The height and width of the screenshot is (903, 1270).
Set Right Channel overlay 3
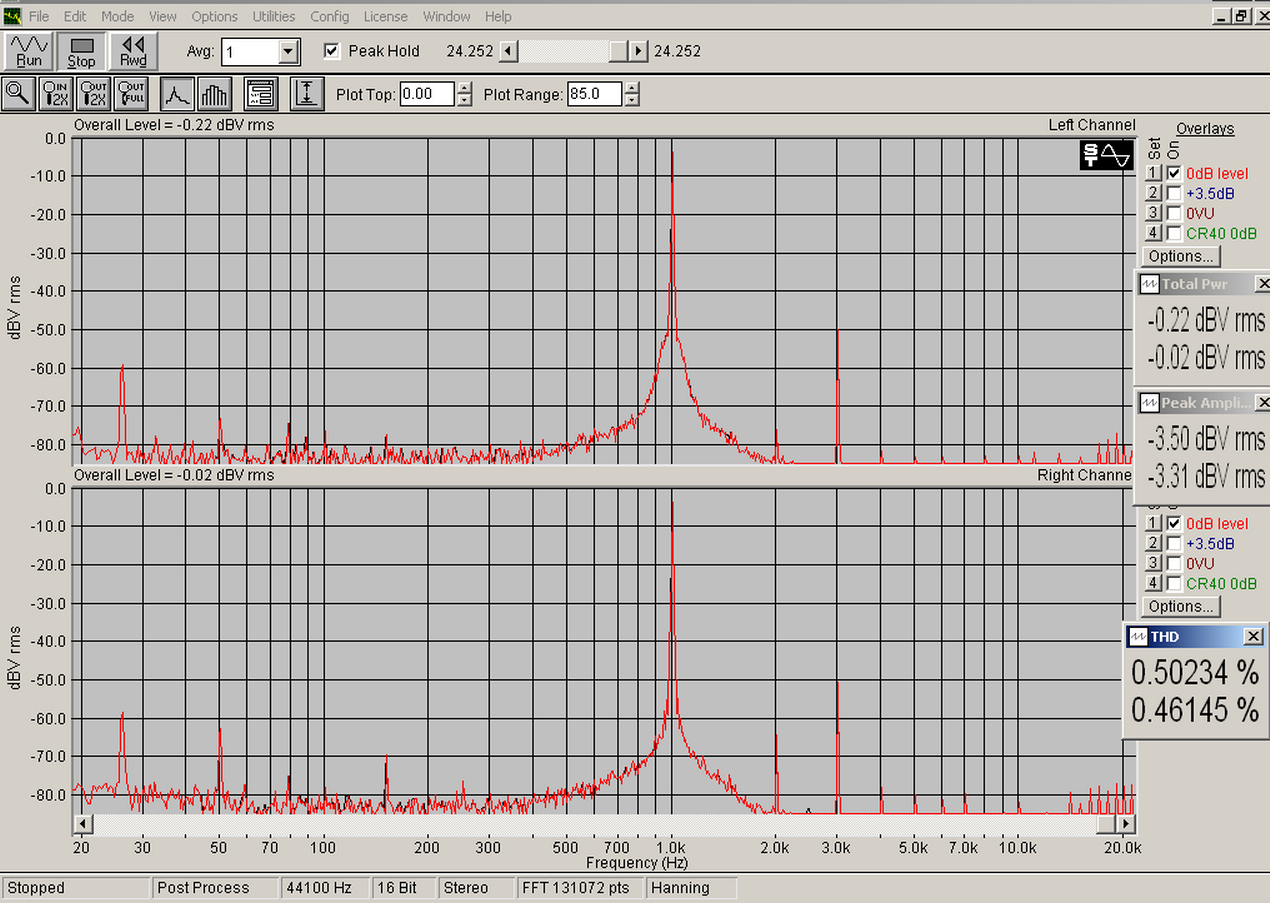point(1153,563)
